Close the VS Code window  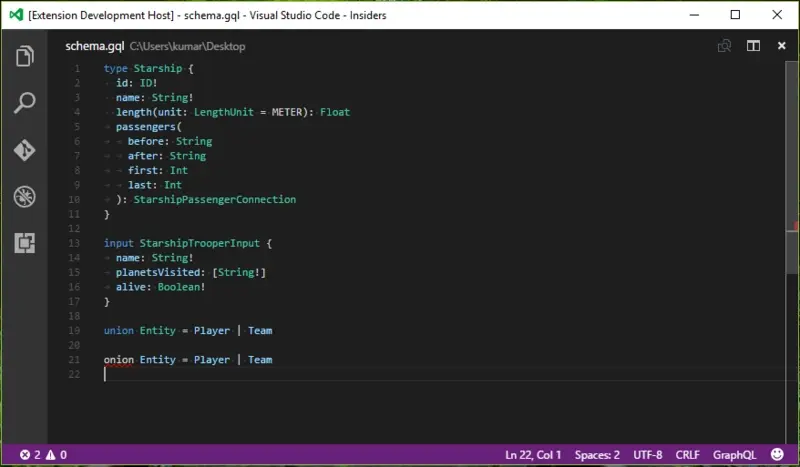pos(777,15)
